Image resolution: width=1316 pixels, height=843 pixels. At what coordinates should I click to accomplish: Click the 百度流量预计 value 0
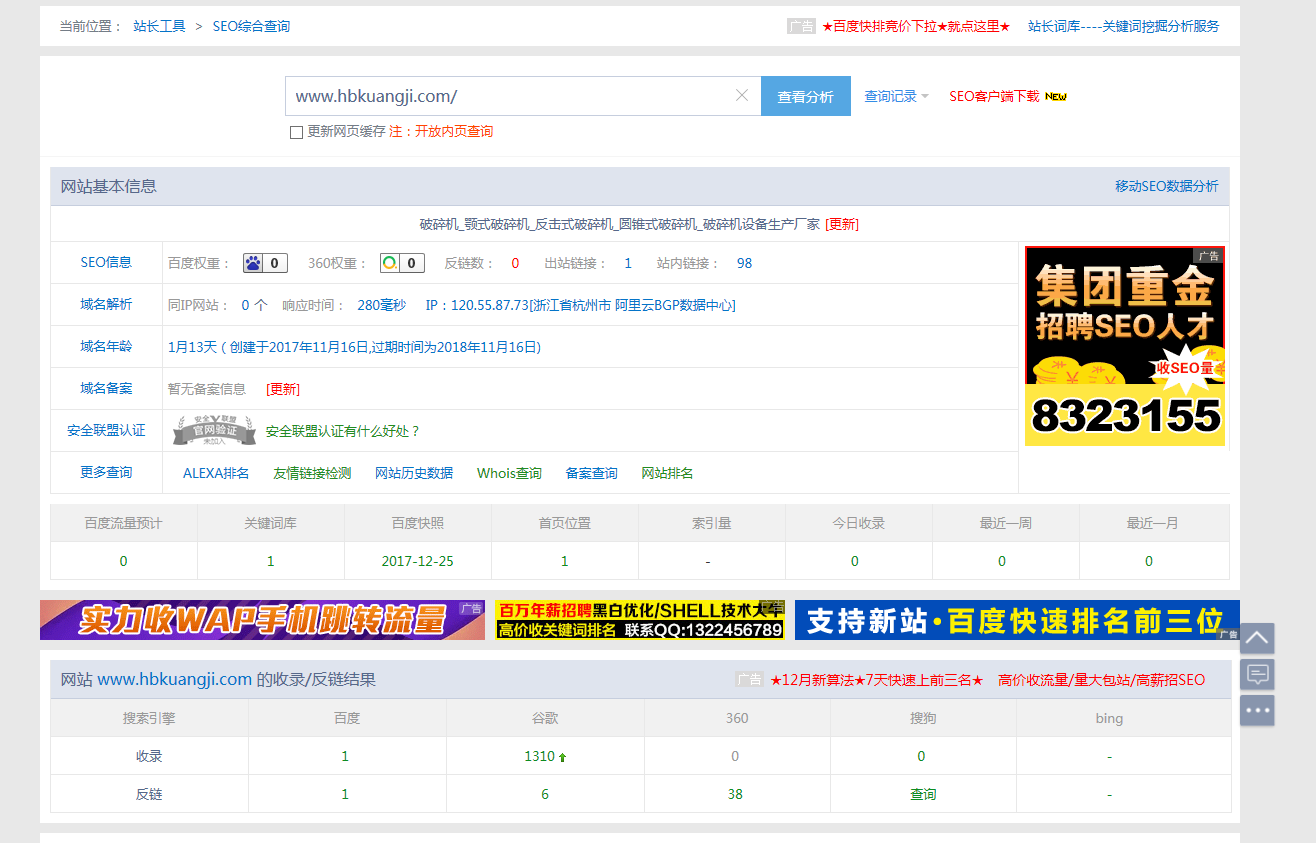click(x=124, y=561)
